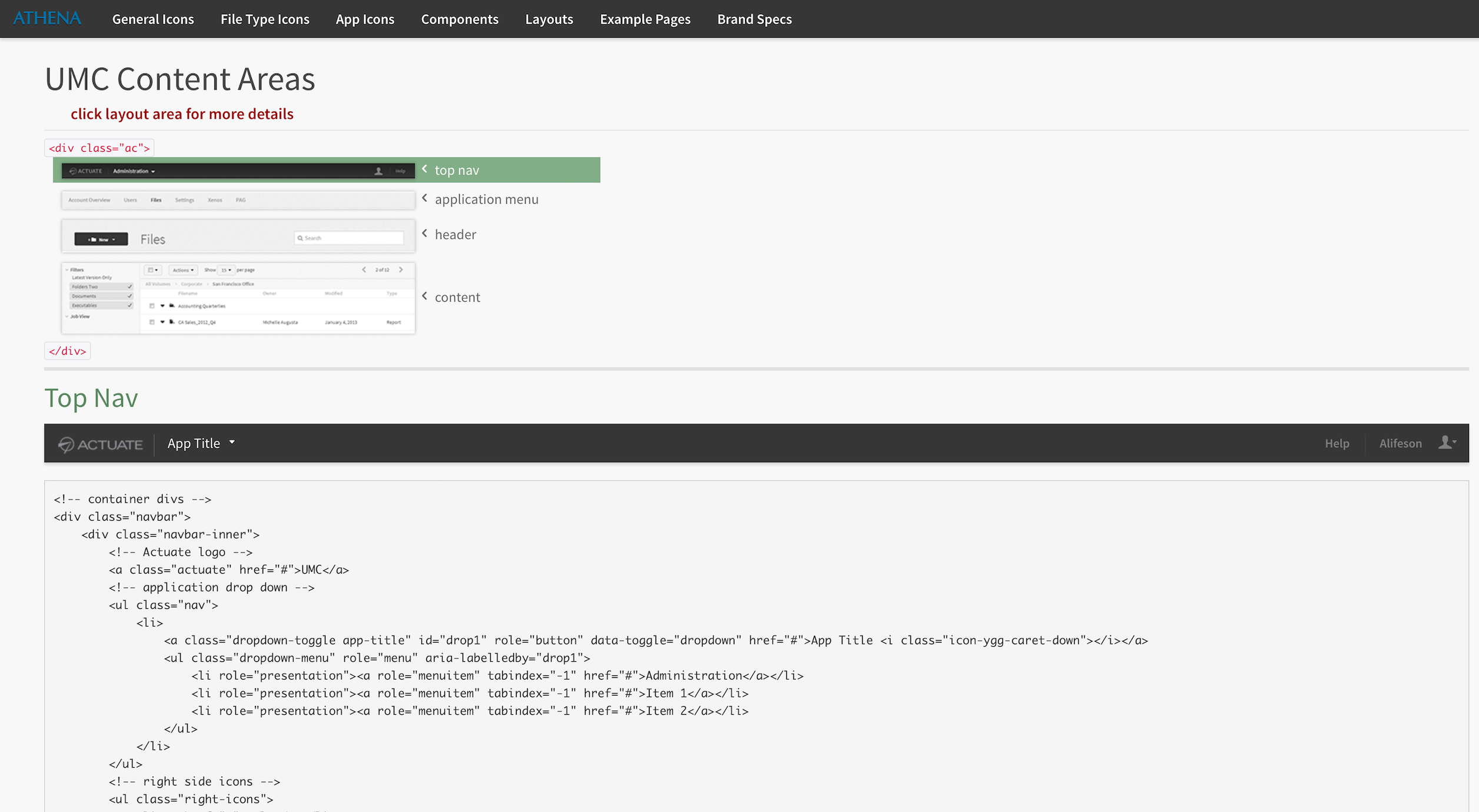Viewport: 1479px width, 812px height.
Task: Click code line with class="actuate" anchor
Action: point(229,570)
